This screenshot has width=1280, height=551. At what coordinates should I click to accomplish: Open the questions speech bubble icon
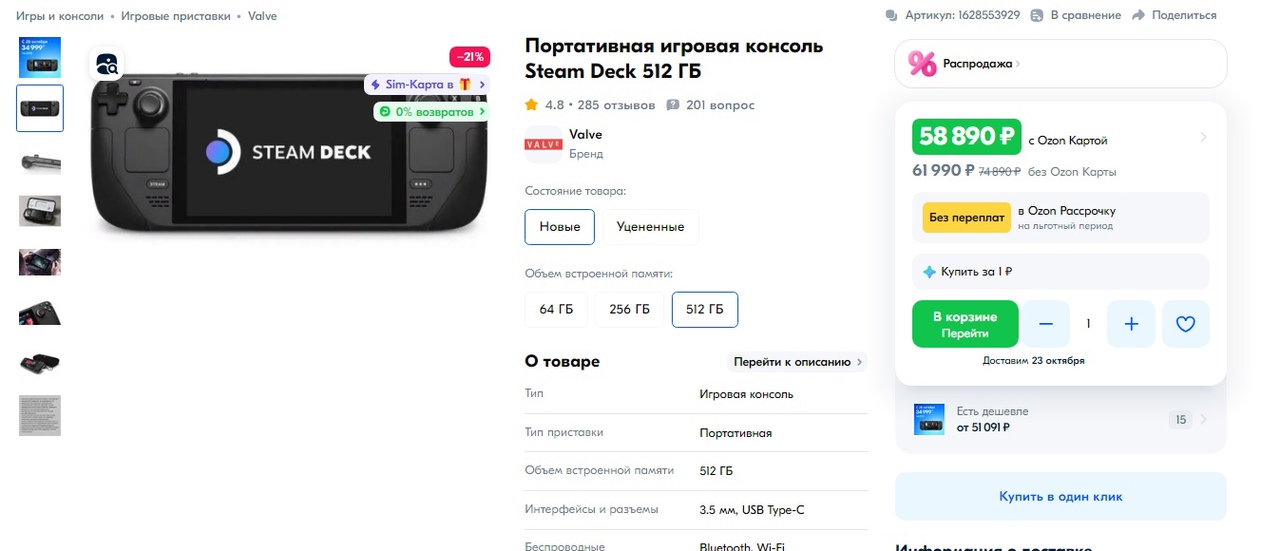tap(673, 105)
